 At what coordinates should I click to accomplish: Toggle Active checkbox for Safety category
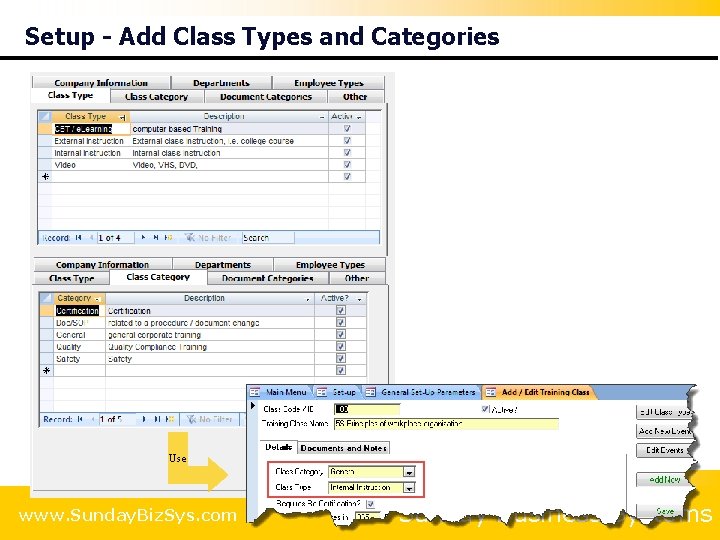tap(341, 358)
